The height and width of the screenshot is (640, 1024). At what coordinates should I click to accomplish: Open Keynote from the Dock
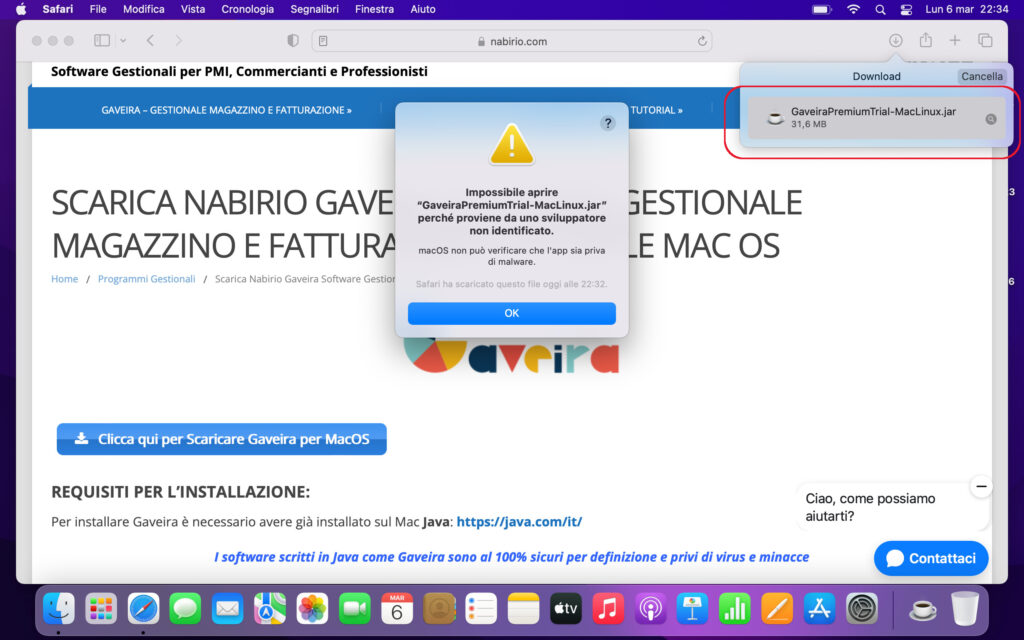(692, 609)
